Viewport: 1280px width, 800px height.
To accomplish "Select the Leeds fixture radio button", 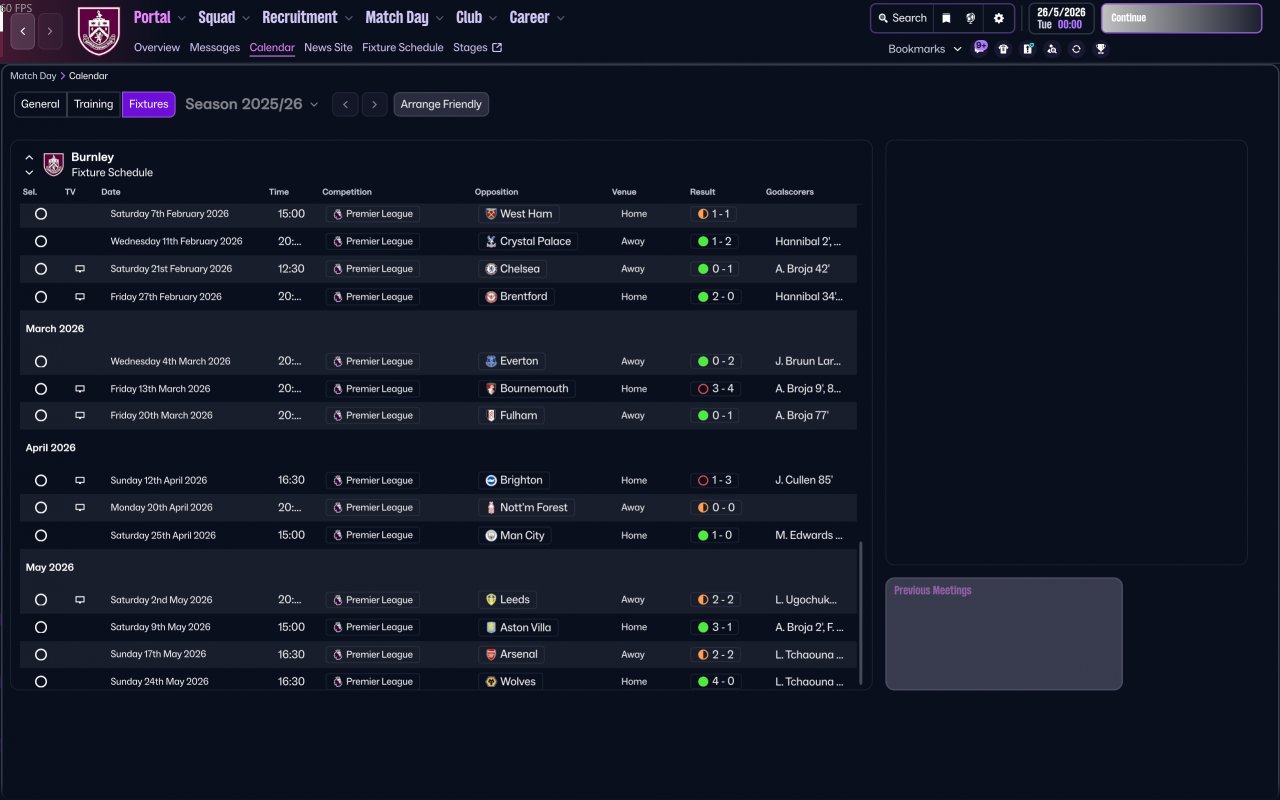I will tap(41, 600).
